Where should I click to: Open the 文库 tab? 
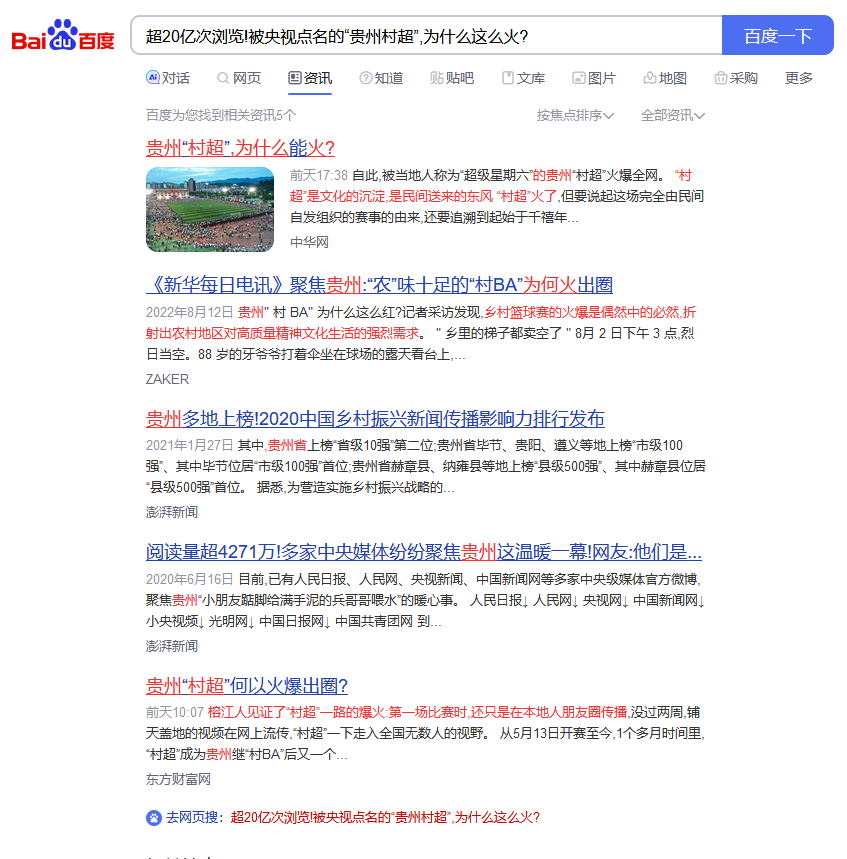[523, 78]
